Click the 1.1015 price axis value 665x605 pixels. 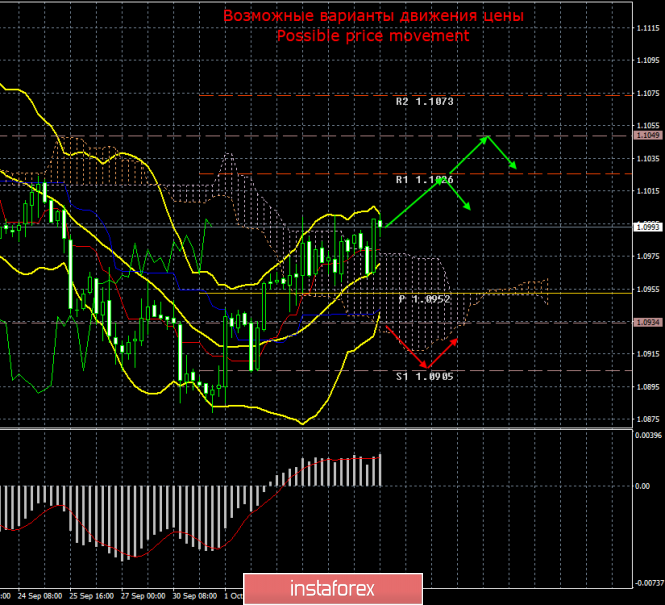click(648, 191)
